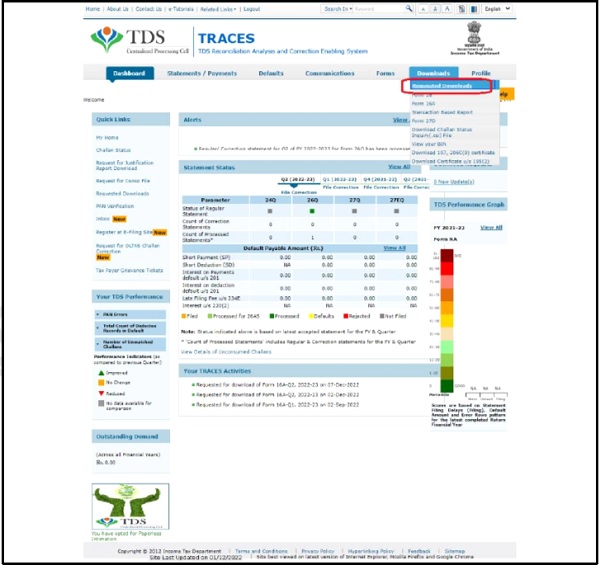Click the search magnifier icon

(x=409, y=8)
